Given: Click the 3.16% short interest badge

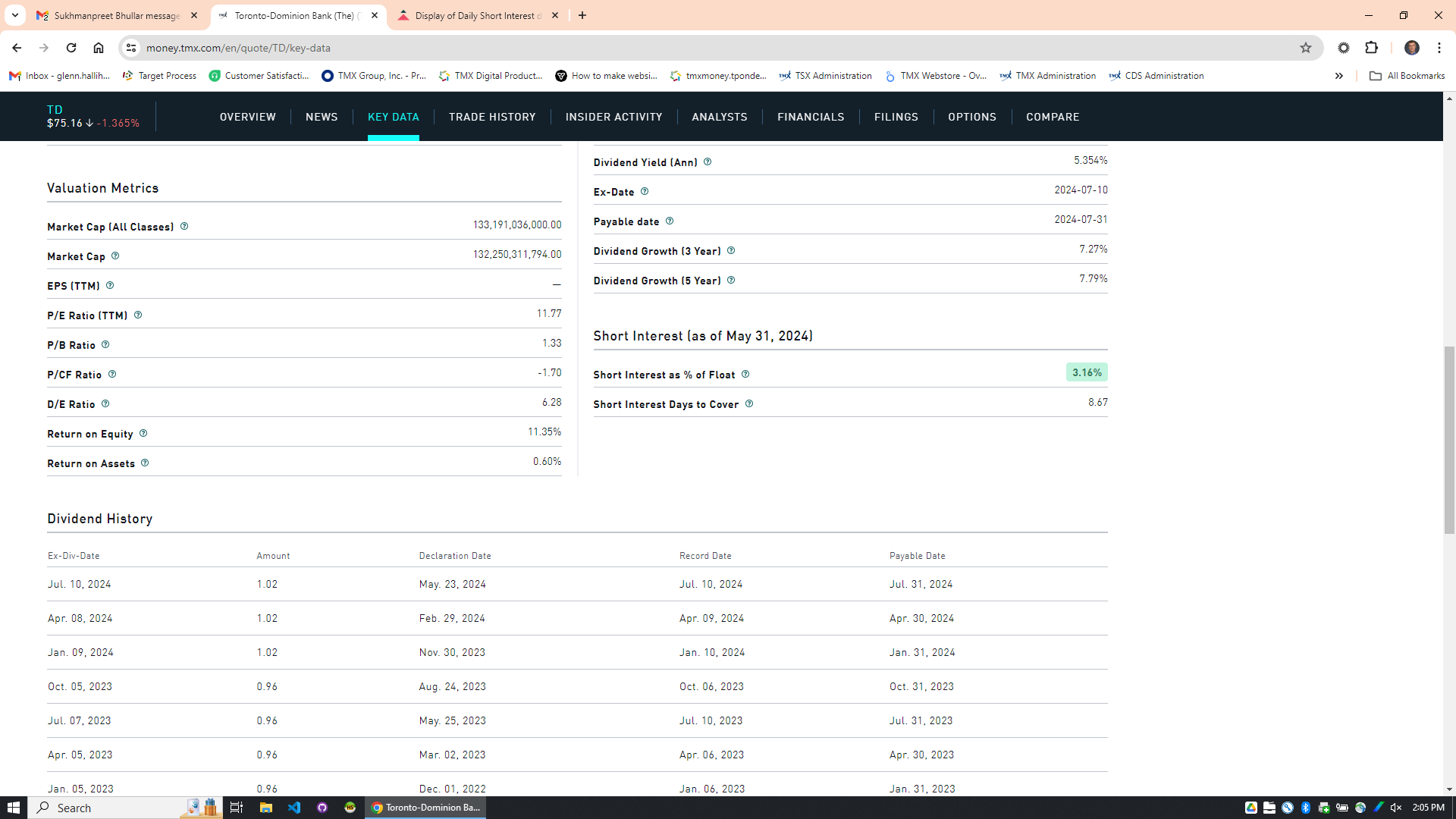Looking at the screenshot, I should (x=1086, y=372).
